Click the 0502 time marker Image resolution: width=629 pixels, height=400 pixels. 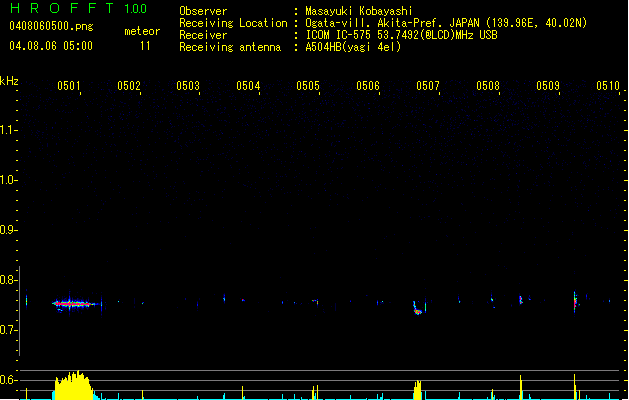(129, 86)
